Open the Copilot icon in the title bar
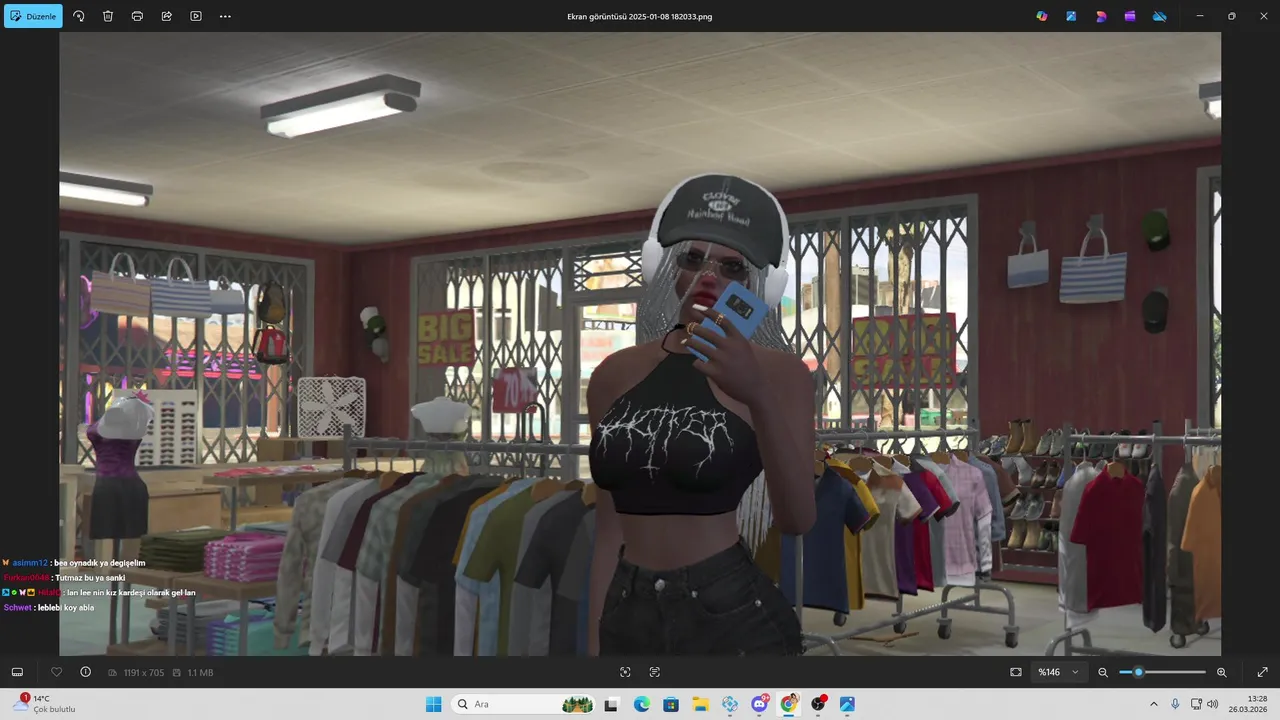Screen dimensions: 1280x720 coord(1042,16)
